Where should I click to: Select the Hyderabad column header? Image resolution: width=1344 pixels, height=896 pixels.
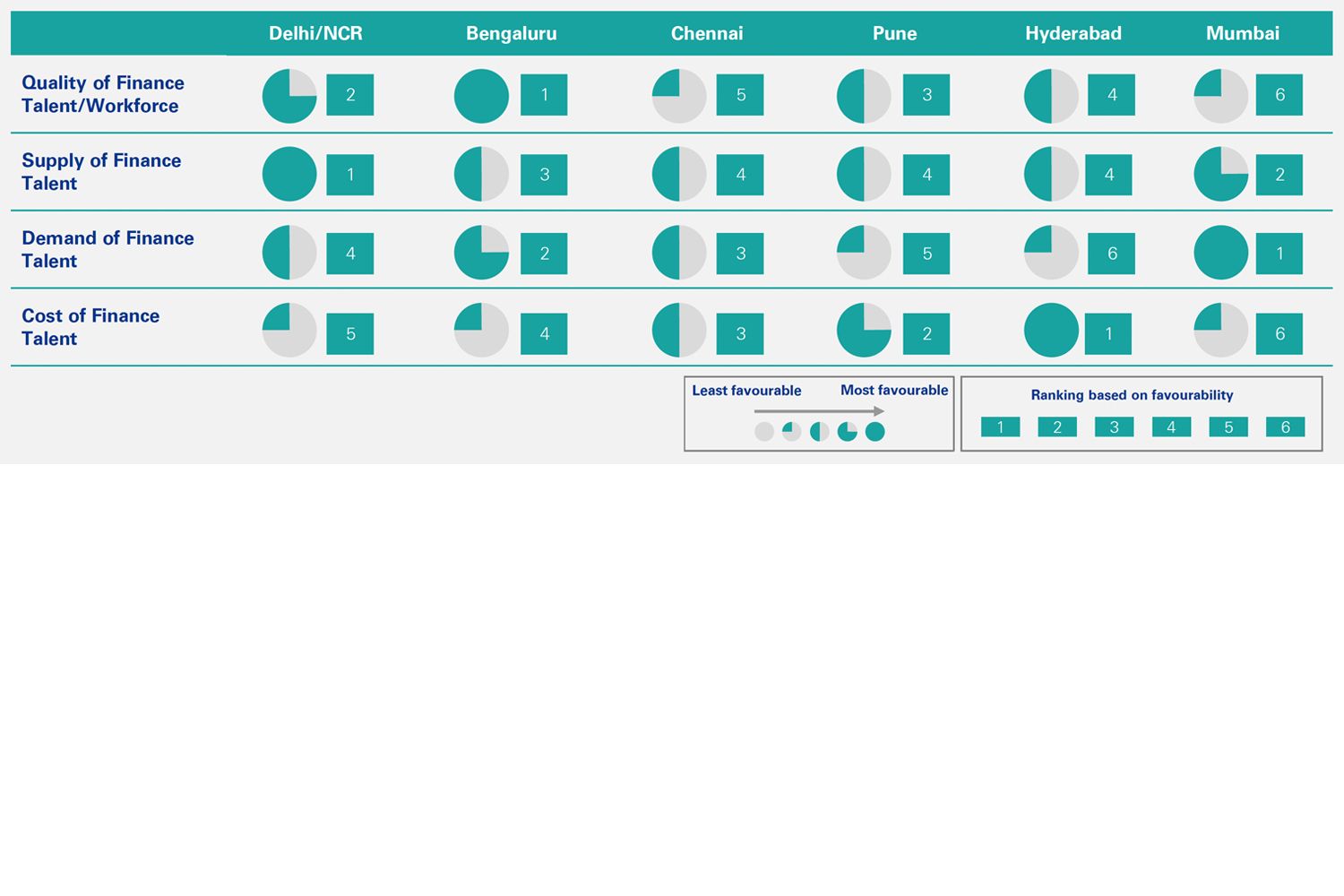1073,34
